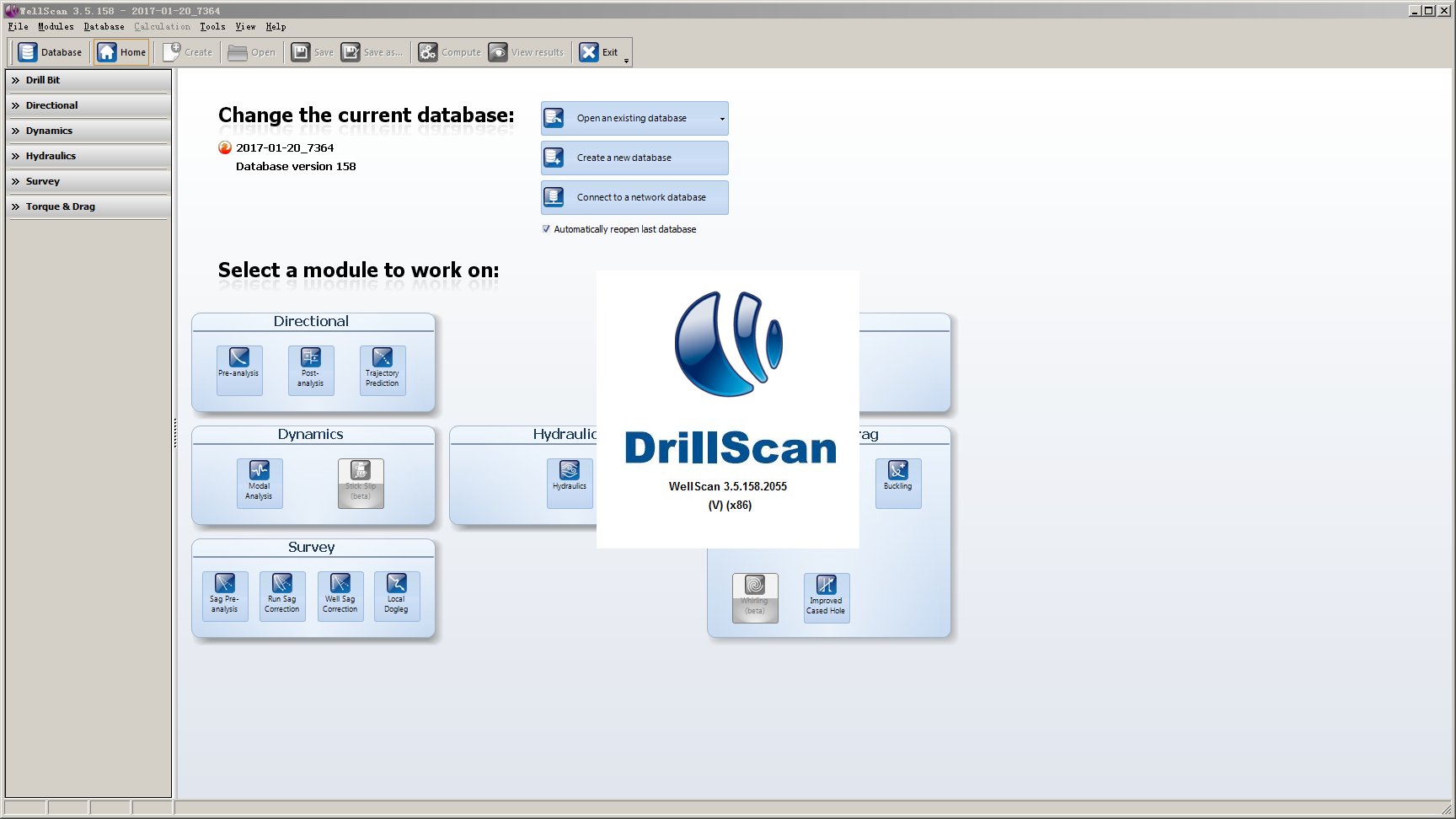This screenshot has width=1456, height=819.
Task: Open the Local Dogleg module
Action: click(397, 596)
